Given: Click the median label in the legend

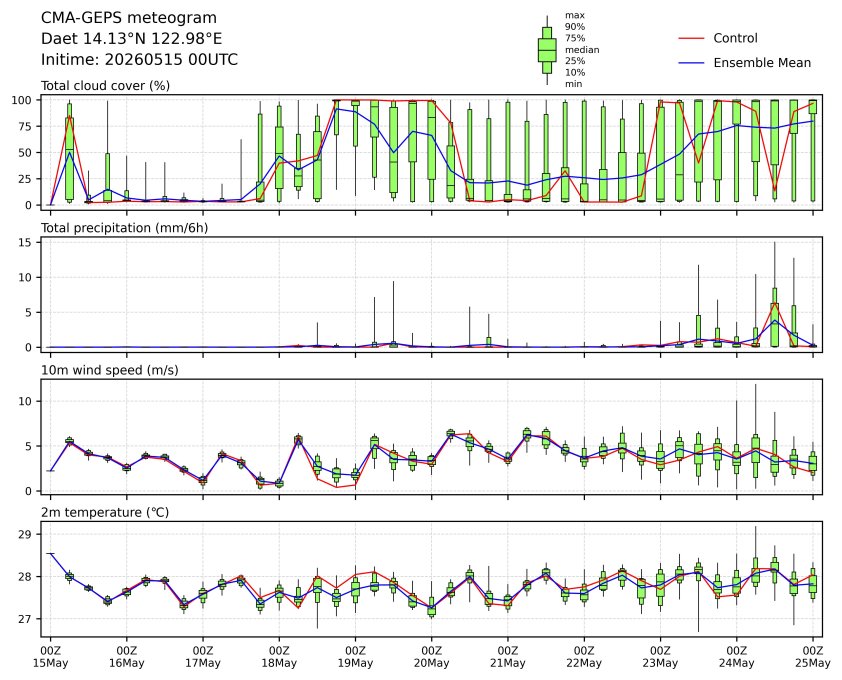Looking at the screenshot, I should pyautogui.click(x=582, y=50).
